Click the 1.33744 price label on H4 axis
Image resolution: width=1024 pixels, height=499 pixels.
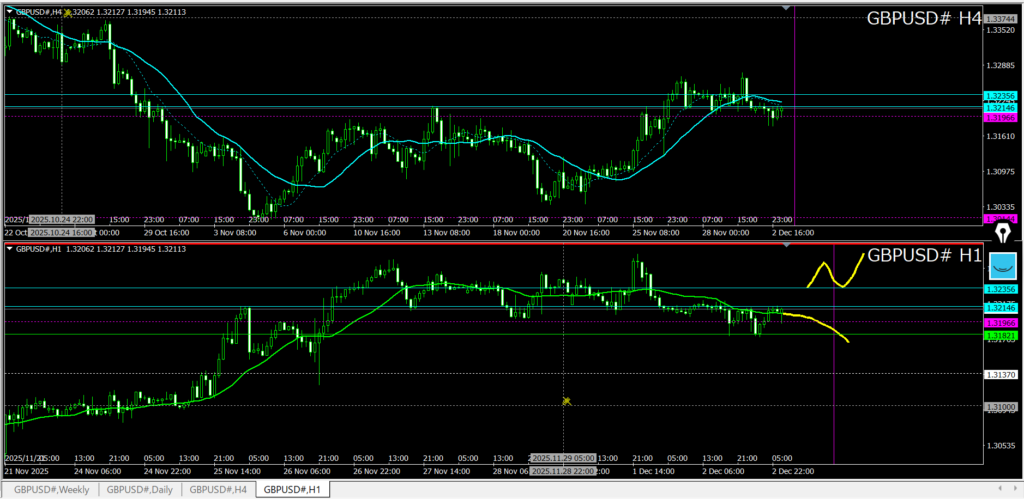tap(1000, 19)
